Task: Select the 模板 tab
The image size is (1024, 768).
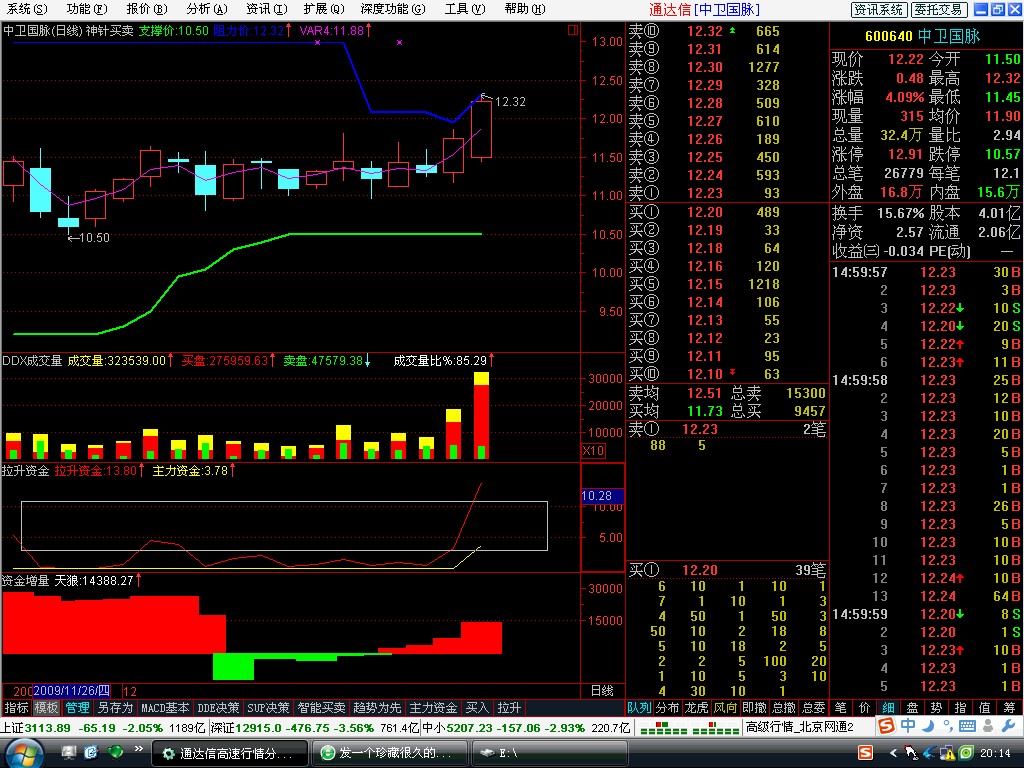Action: [46, 708]
